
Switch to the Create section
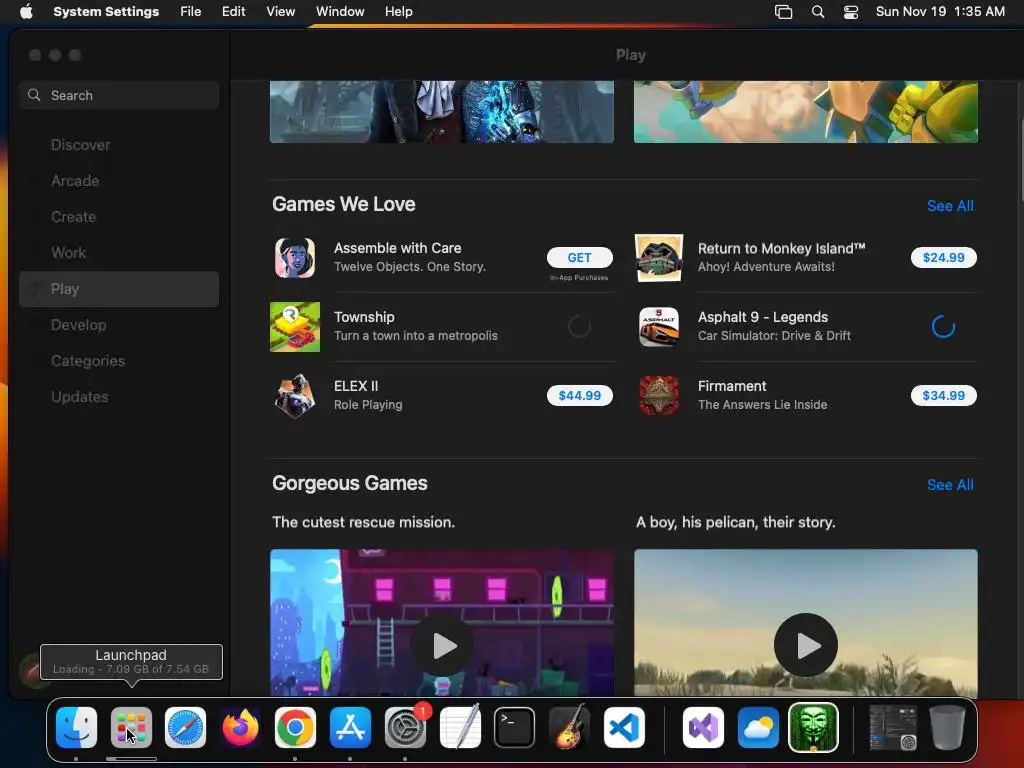click(119, 217)
